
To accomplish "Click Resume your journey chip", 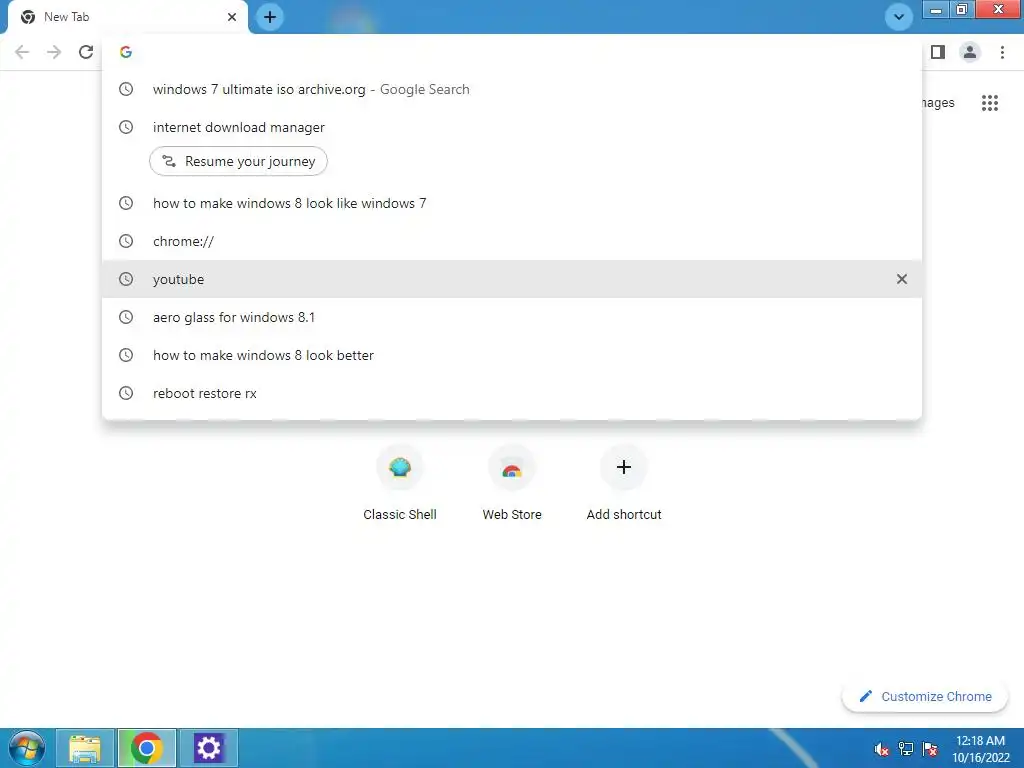I will tap(238, 161).
